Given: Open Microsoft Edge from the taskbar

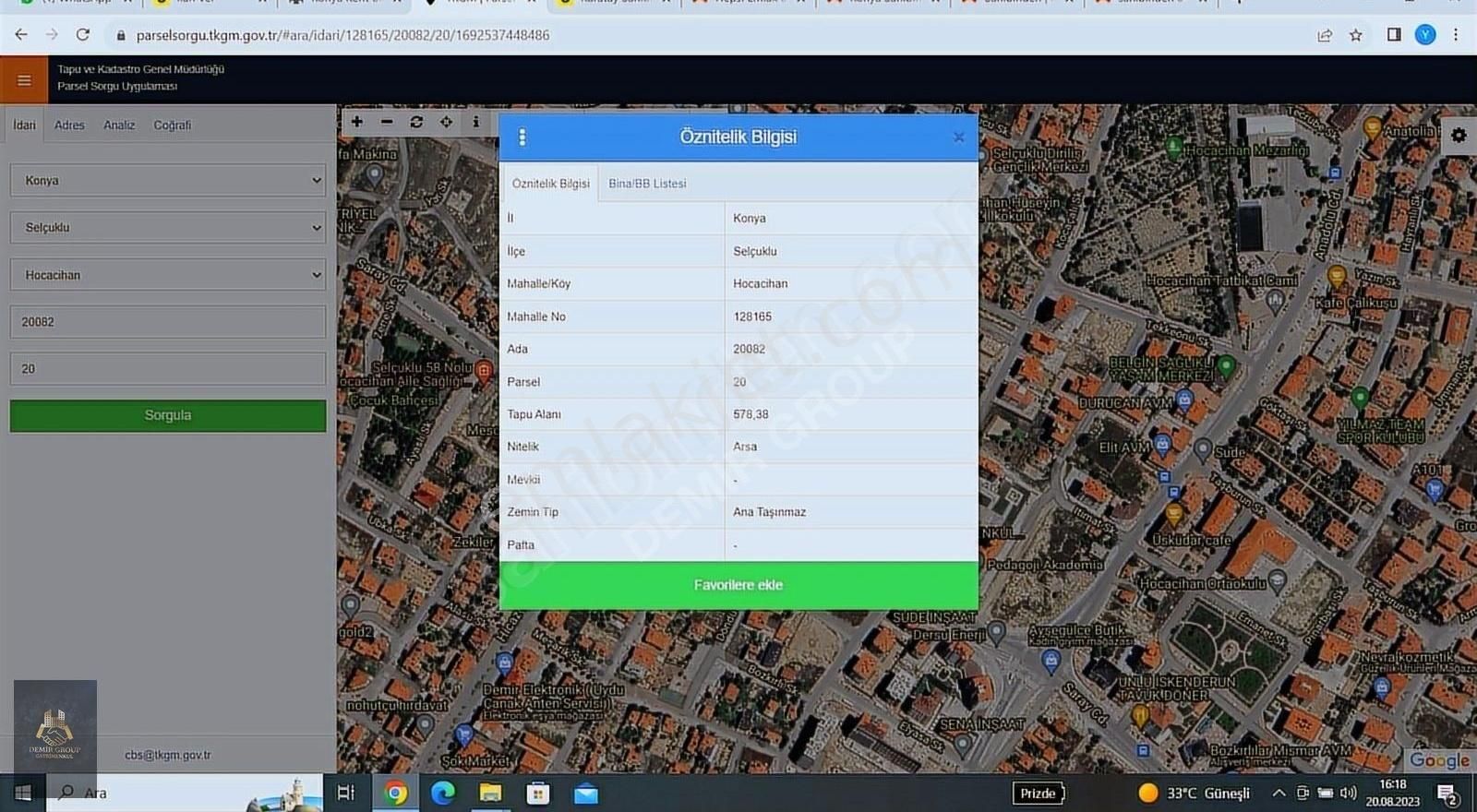Looking at the screenshot, I should pyautogui.click(x=443, y=794).
